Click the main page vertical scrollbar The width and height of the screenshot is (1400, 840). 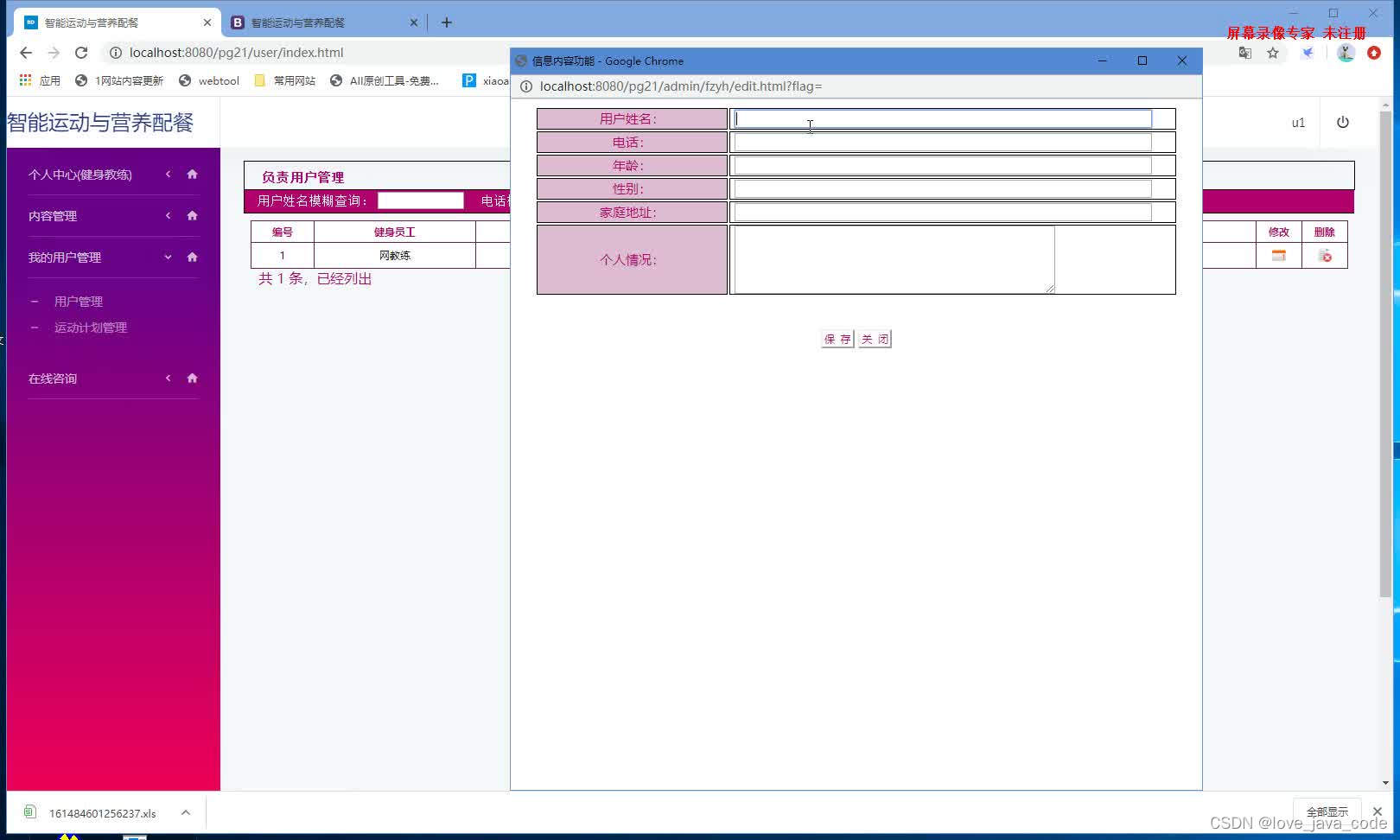pyautogui.click(x=1385, y=353)
